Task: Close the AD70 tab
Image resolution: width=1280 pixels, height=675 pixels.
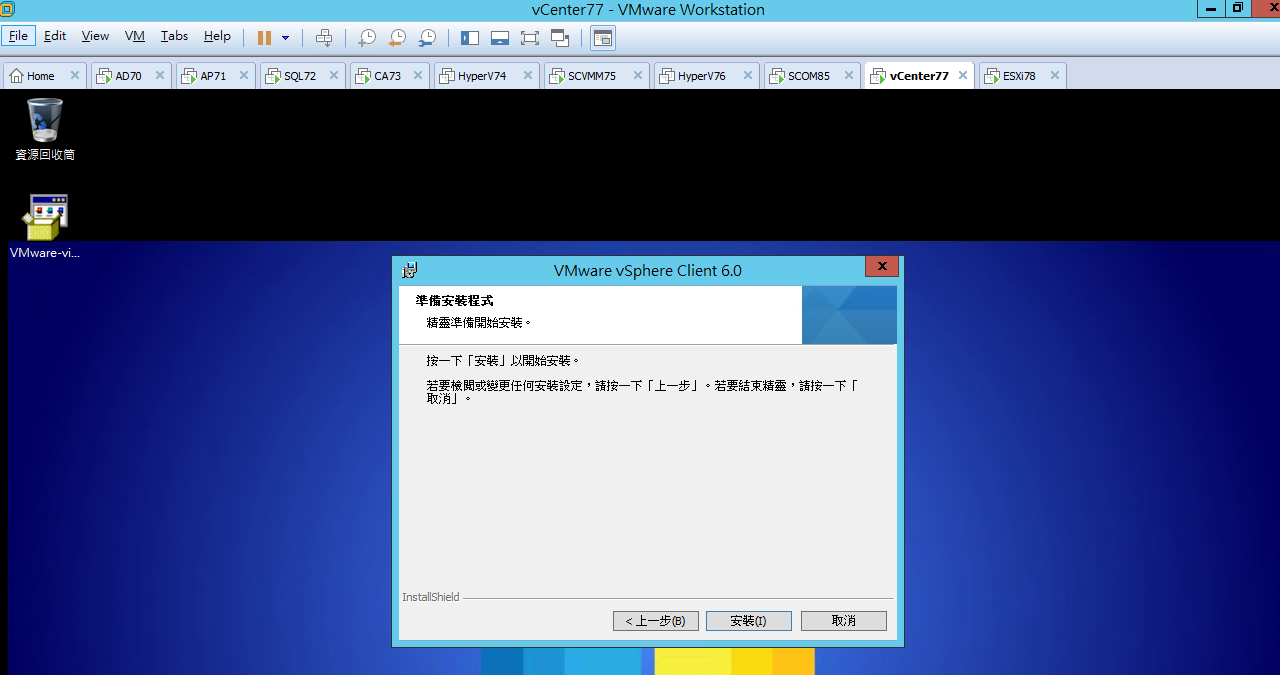Action: (160, 75)
